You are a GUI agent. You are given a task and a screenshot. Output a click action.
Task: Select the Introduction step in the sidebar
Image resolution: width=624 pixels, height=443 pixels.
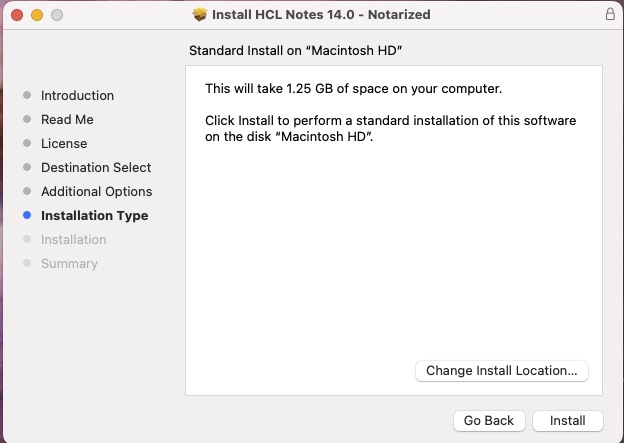click(77, 96)
